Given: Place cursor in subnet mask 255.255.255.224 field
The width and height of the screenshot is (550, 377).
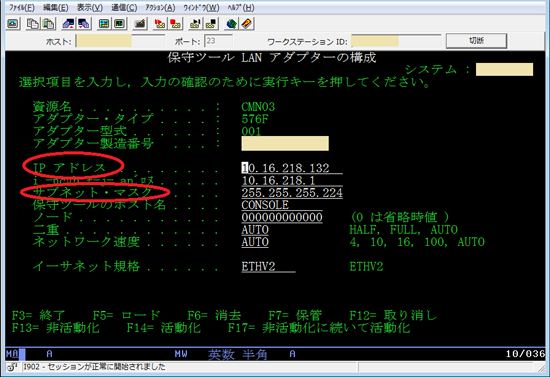Looking at the screenshot, I should 292,193.
